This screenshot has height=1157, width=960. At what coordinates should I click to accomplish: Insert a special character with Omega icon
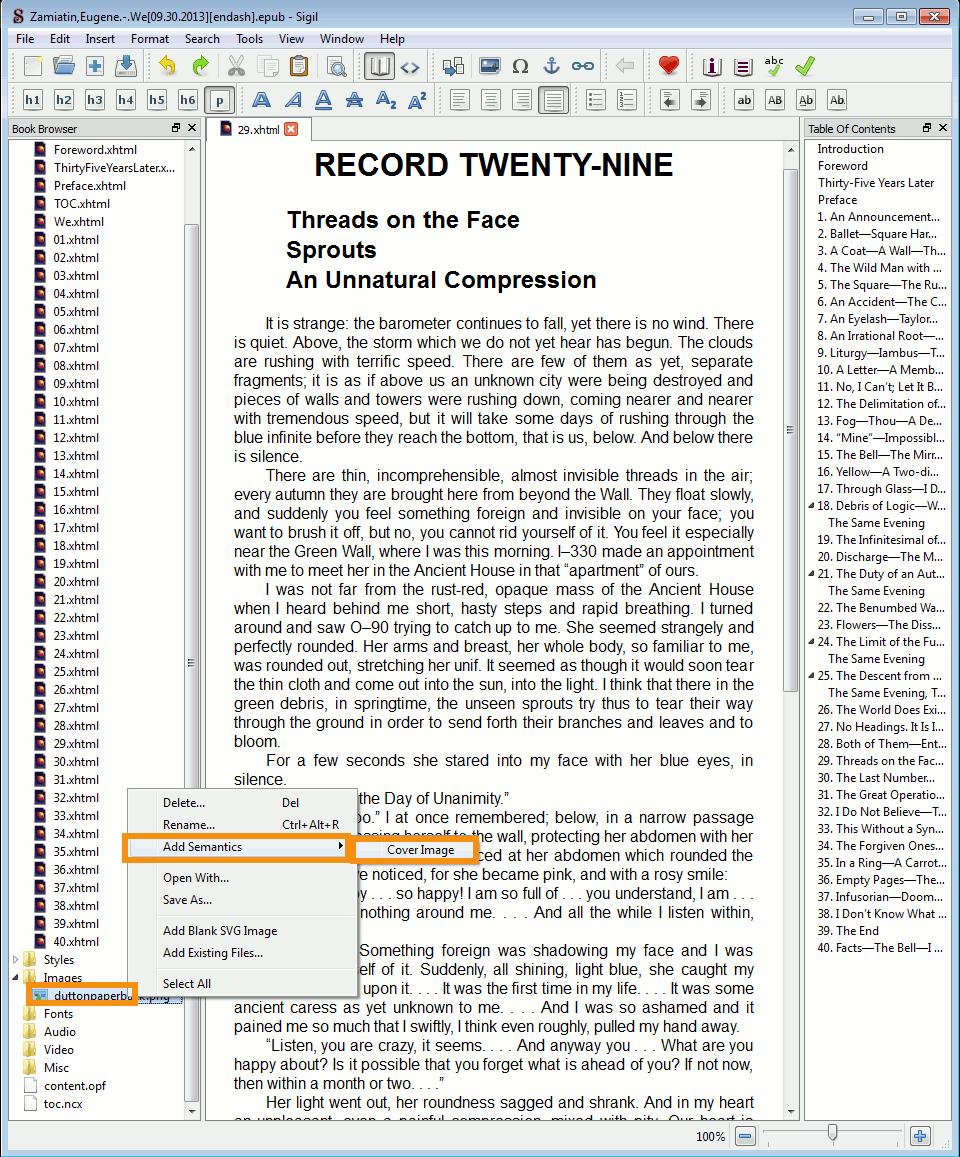click(x=520, y=66)
